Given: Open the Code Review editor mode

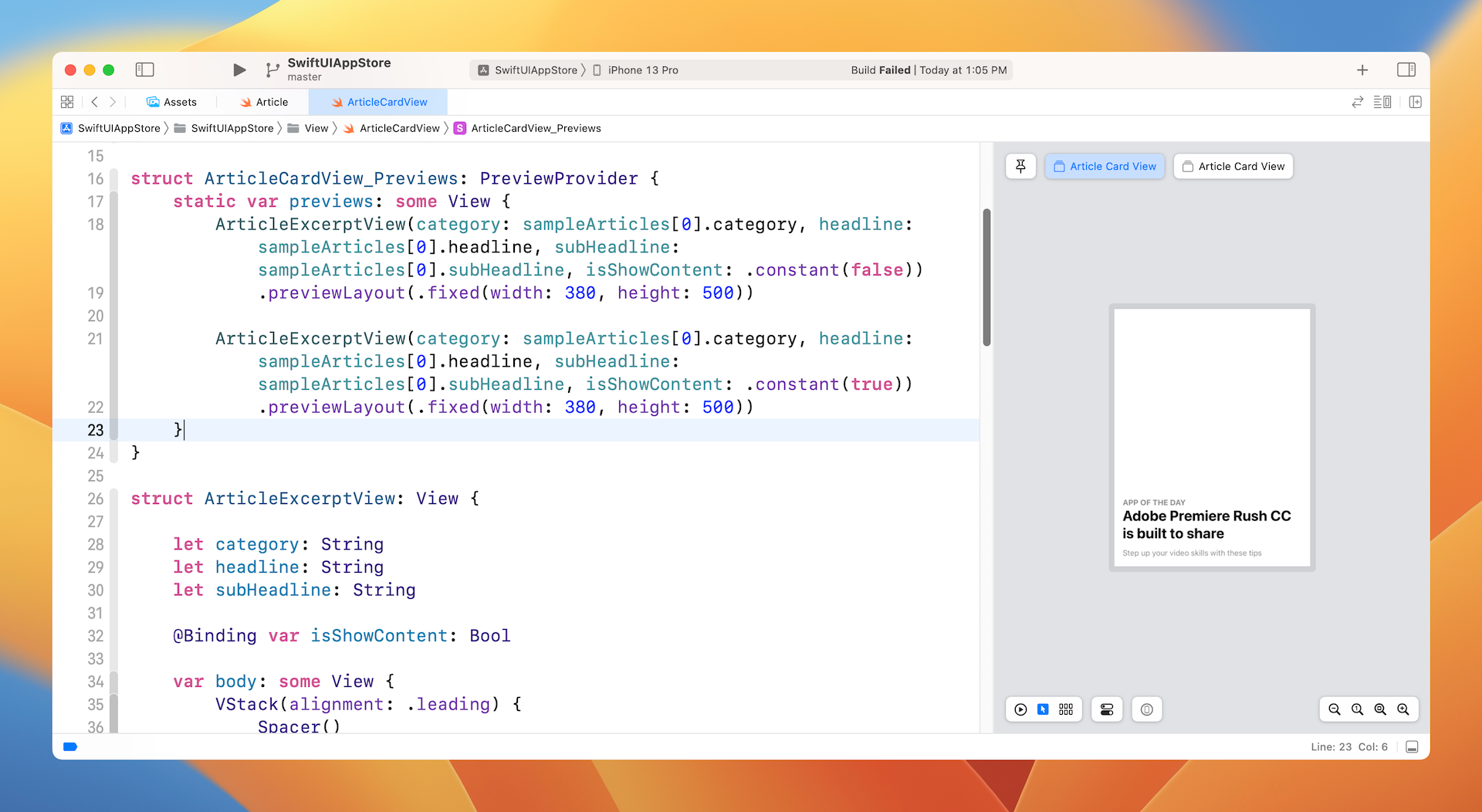Looking at the screenshot, I should (x=1357, y=101).
